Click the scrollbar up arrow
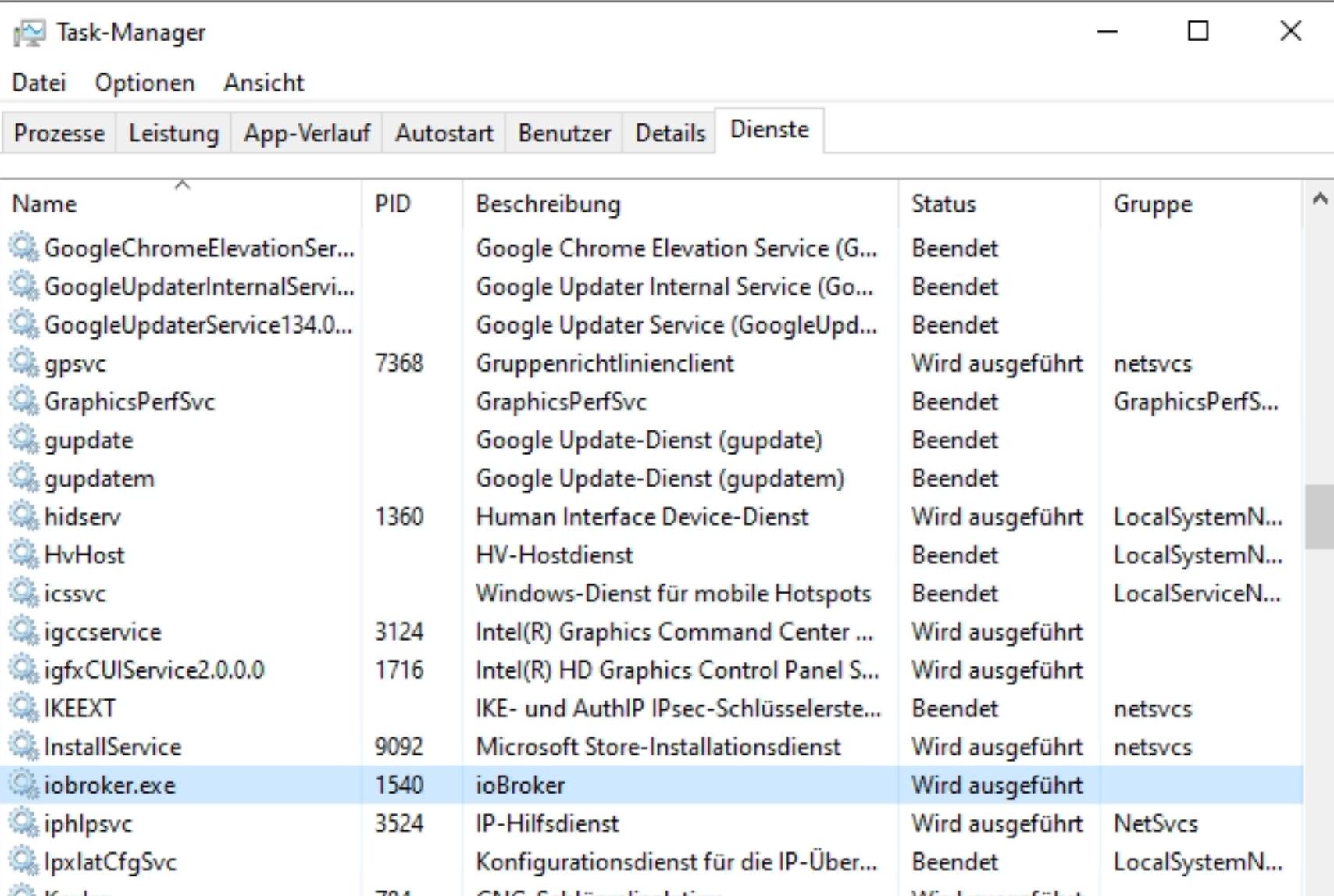The image size is (1334, 896). pos(1319,199)
